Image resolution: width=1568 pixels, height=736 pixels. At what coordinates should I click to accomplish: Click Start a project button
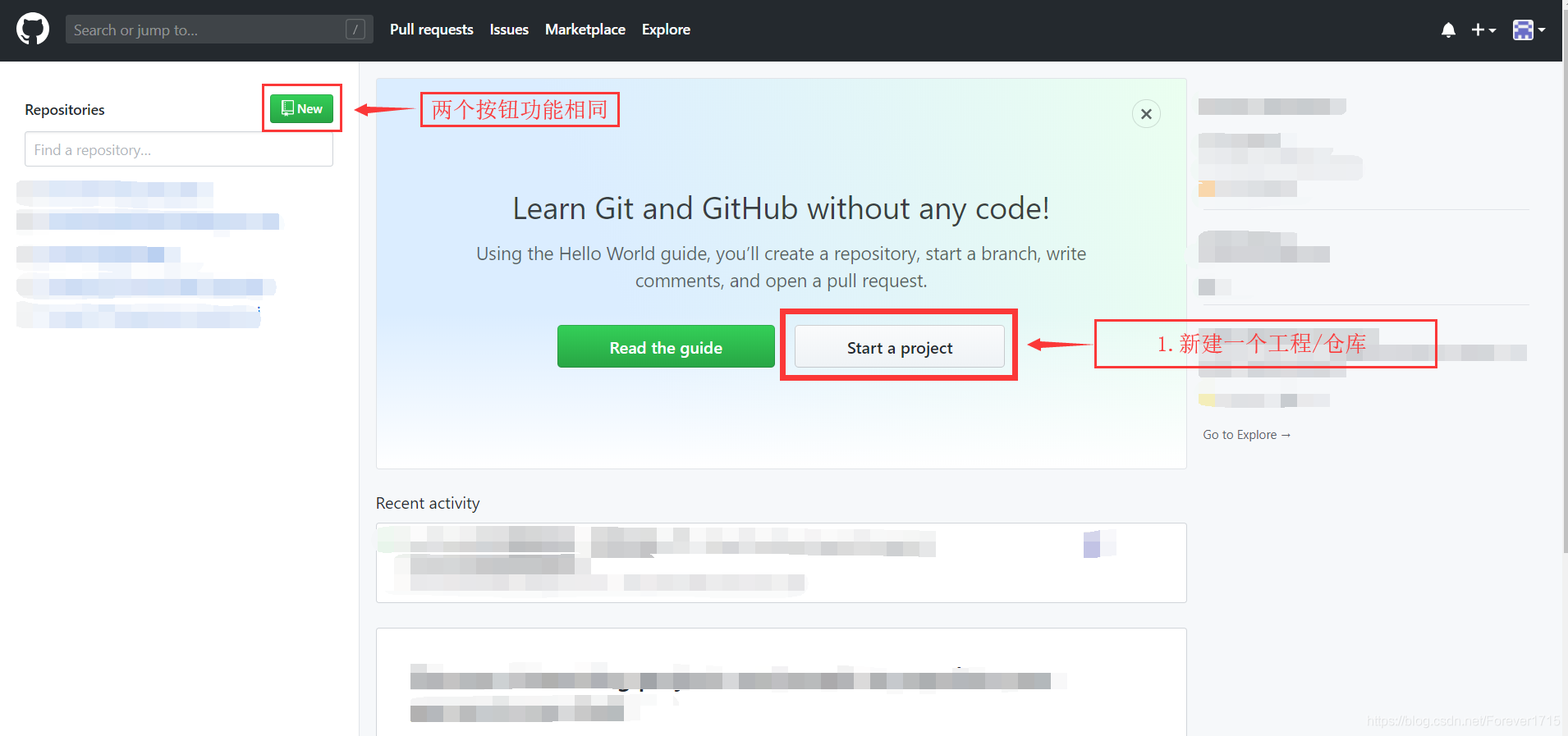coord(900,347)
